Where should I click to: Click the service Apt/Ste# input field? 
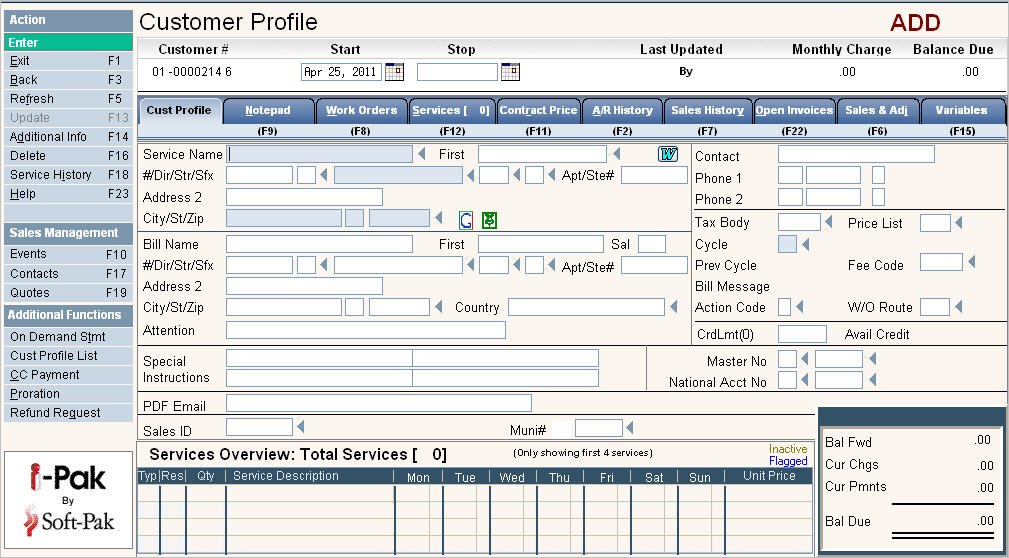pos(654,175)
